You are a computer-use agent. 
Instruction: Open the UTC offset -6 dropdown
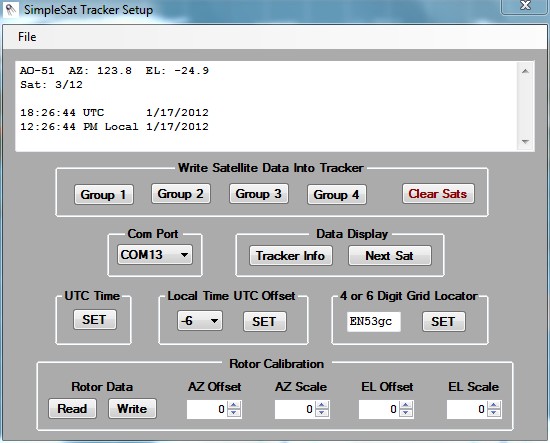click(x=200, y=321)
